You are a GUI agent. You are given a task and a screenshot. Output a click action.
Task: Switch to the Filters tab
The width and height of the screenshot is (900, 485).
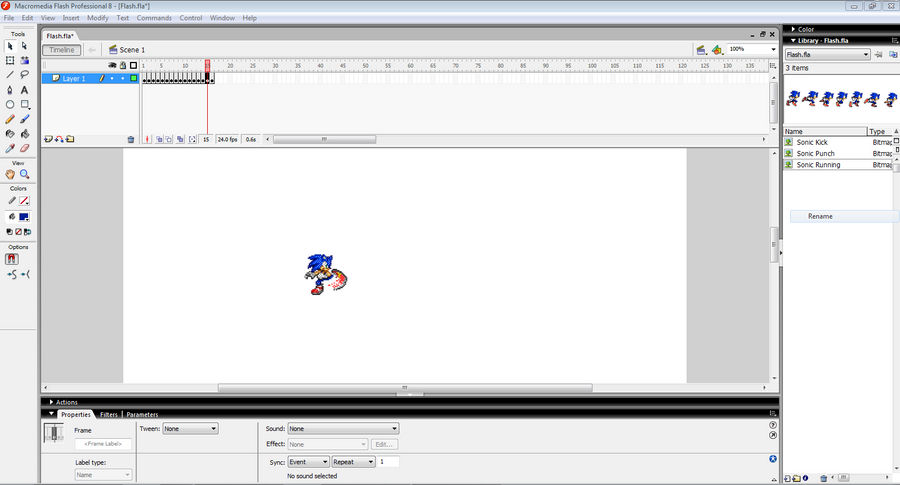click(108, 414)
